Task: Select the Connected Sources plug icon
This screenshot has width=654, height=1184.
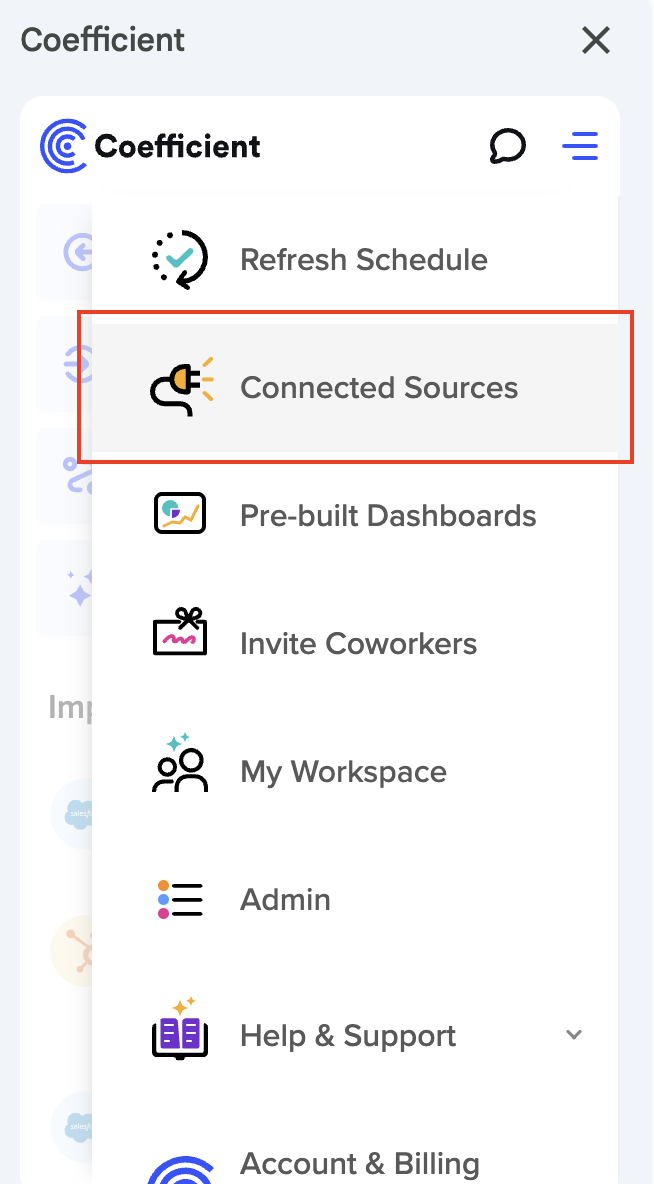Action: tap(178, 386)
